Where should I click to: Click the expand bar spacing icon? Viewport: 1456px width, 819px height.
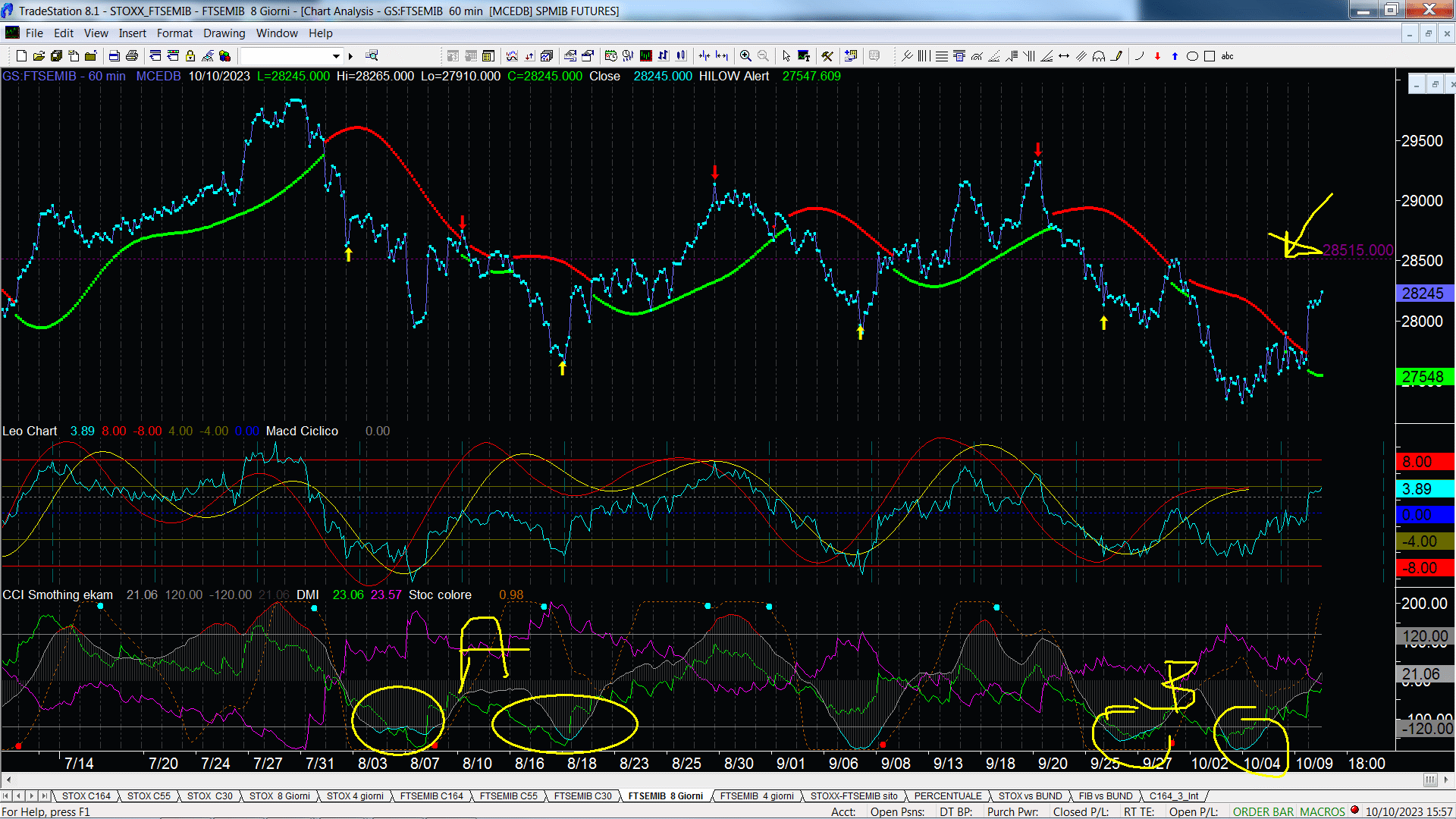722,56
